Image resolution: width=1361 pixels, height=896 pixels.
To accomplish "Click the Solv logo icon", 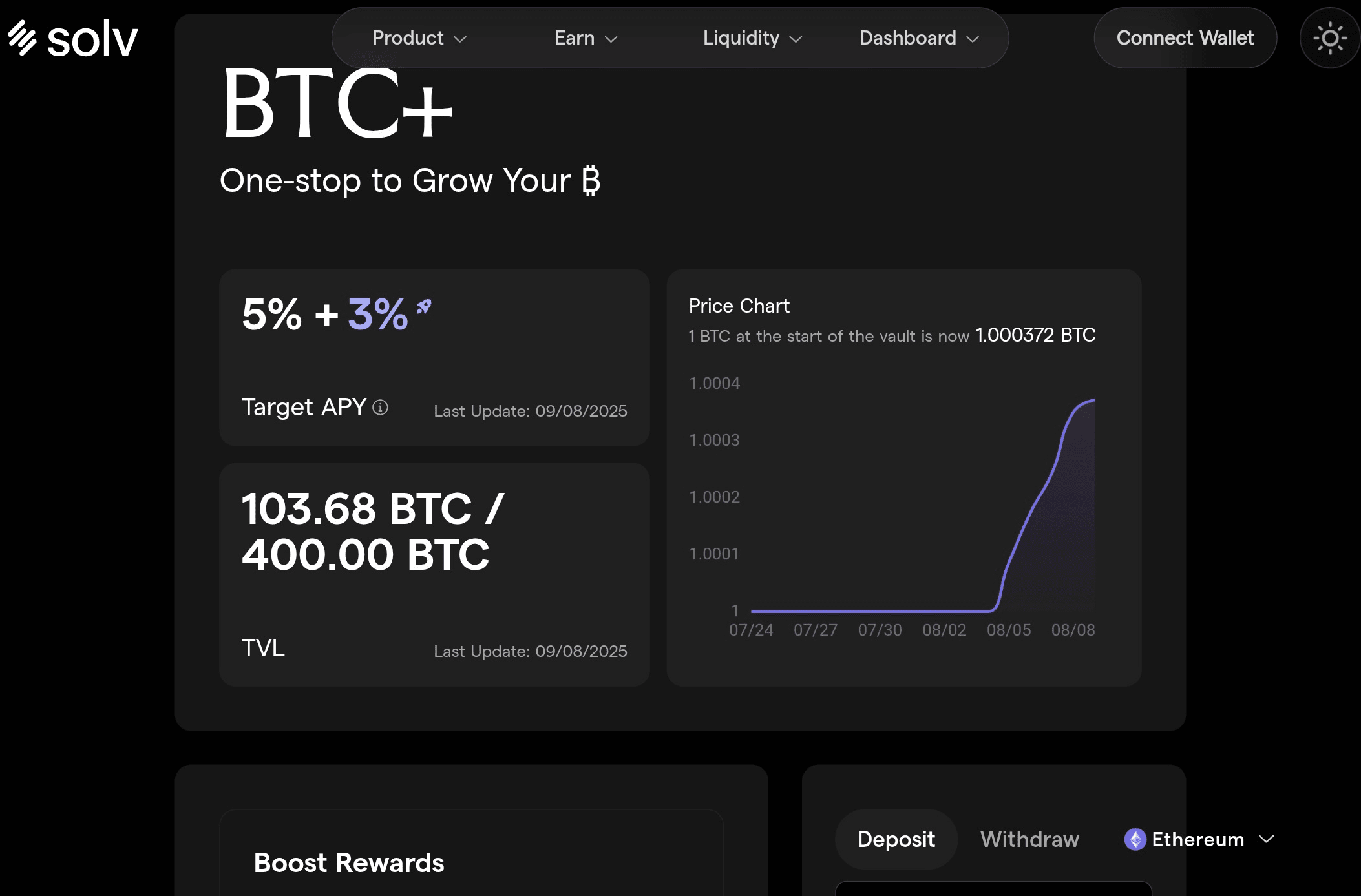I will coord(22,38).
